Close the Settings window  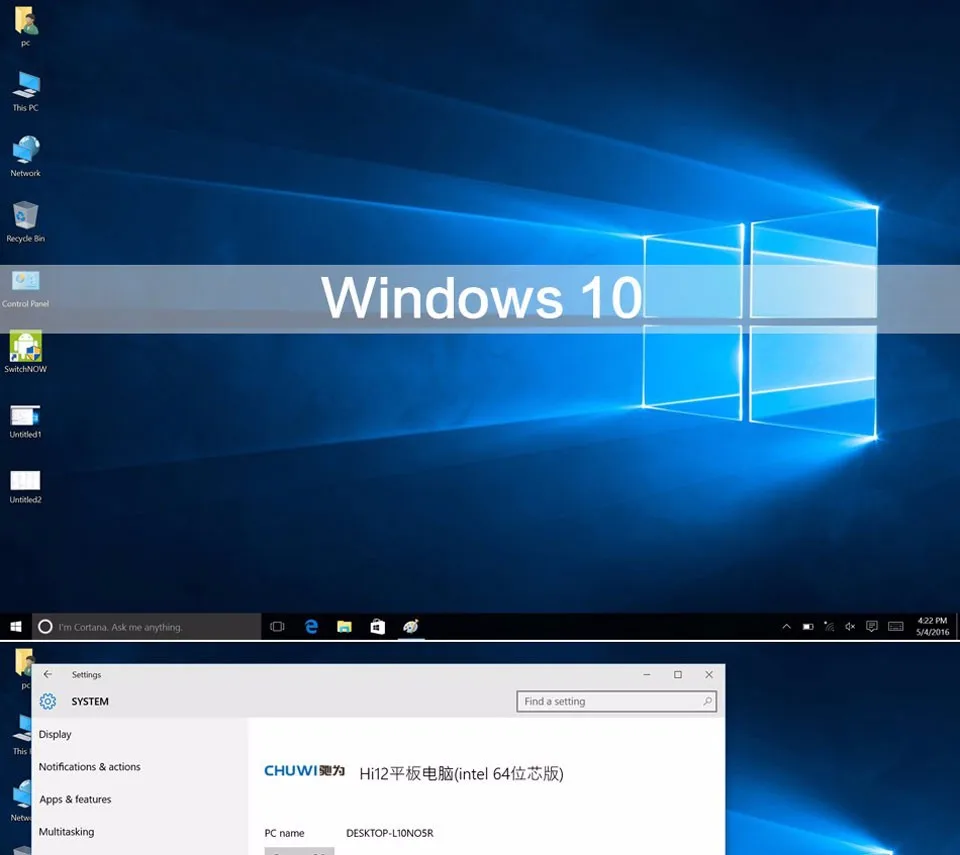tap(709, 674)
